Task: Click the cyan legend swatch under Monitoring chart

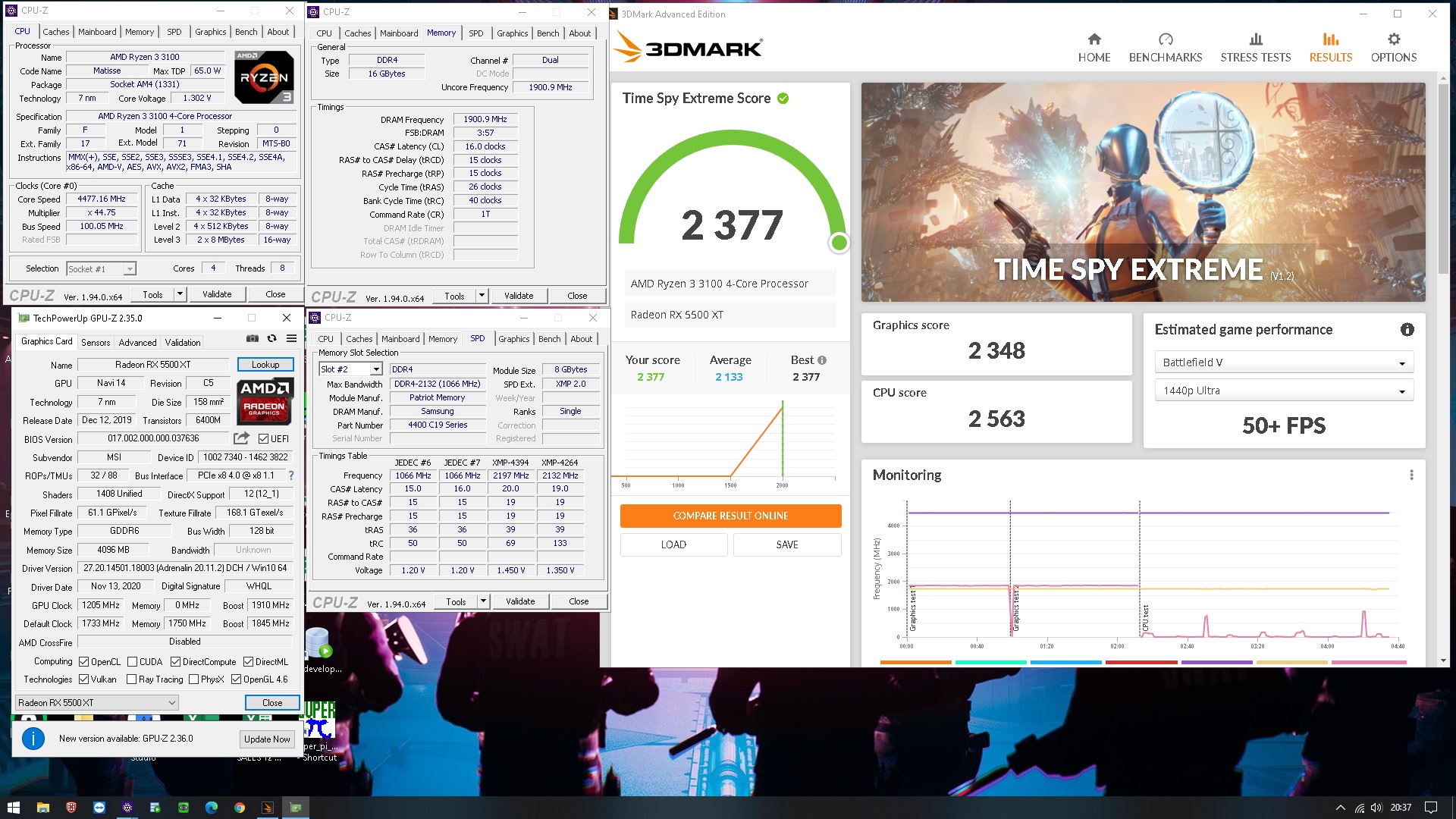Action: click(x=991, y=662)
